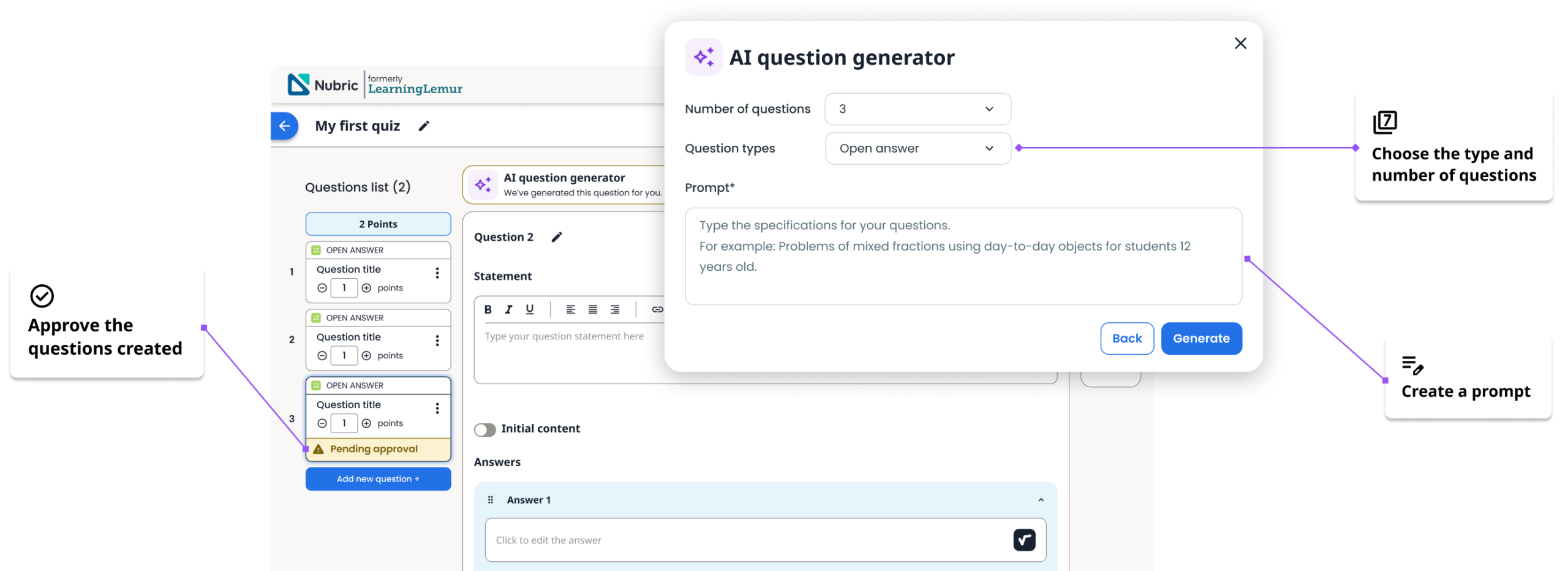The width and height of the screenshot is (1568, 571).
Task: Toggle underline formatting in statement editor
Action: [529, 309]
